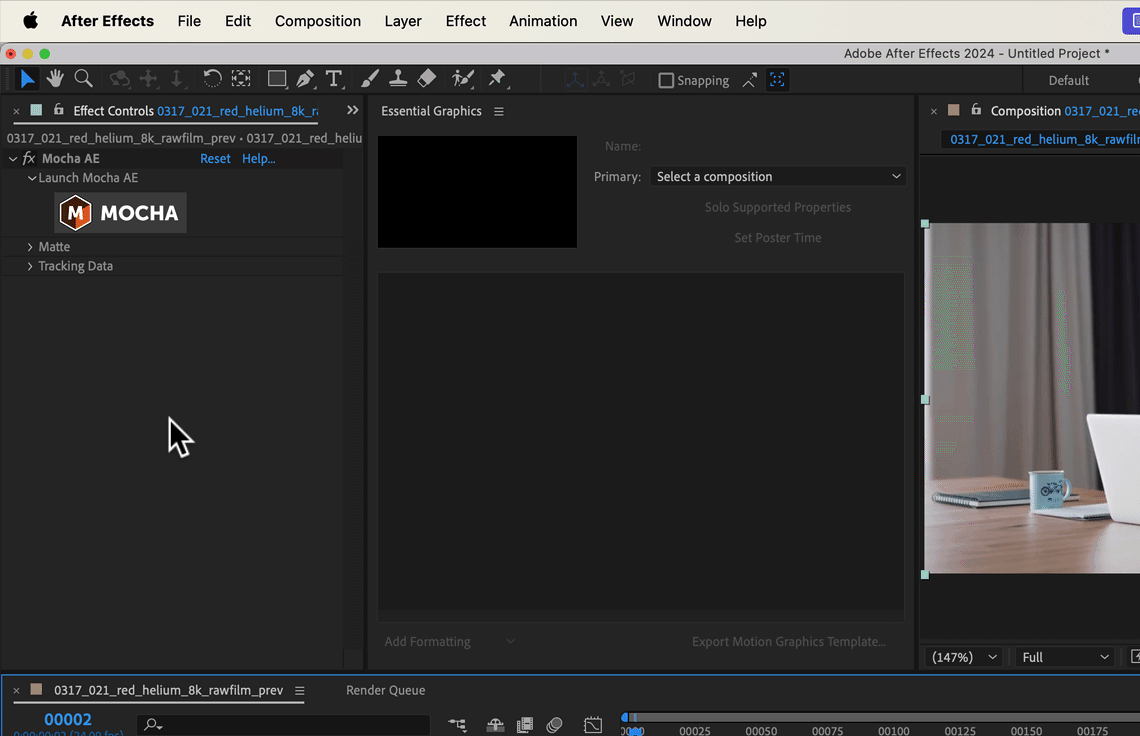Click the composition mini-flowchart icon
This screenshot has height=736, width=1140.
tap(457, 724)
